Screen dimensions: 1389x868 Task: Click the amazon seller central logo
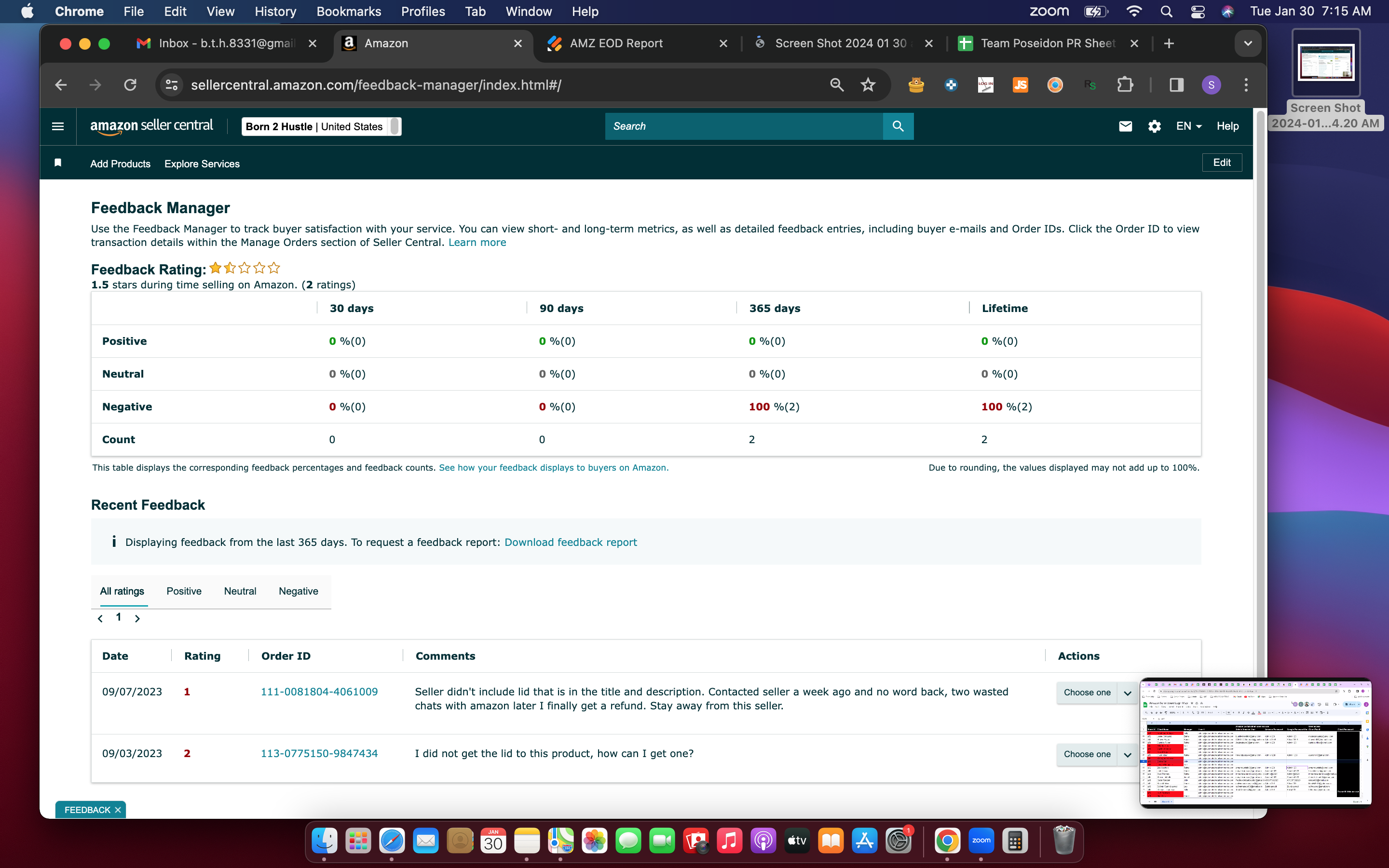click(x=151, y=126)
